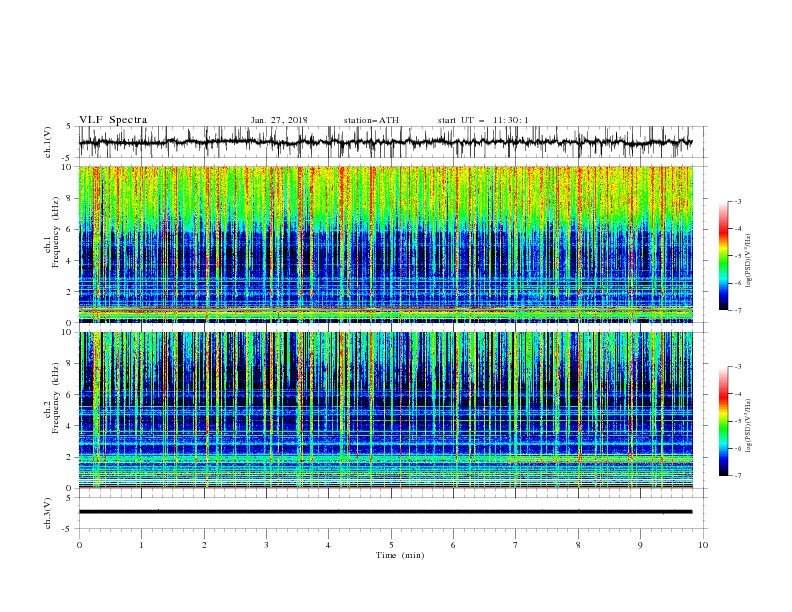Click the "ch.3(V)" axis label
Screen dimensions: 792x612
click(48, 513)
